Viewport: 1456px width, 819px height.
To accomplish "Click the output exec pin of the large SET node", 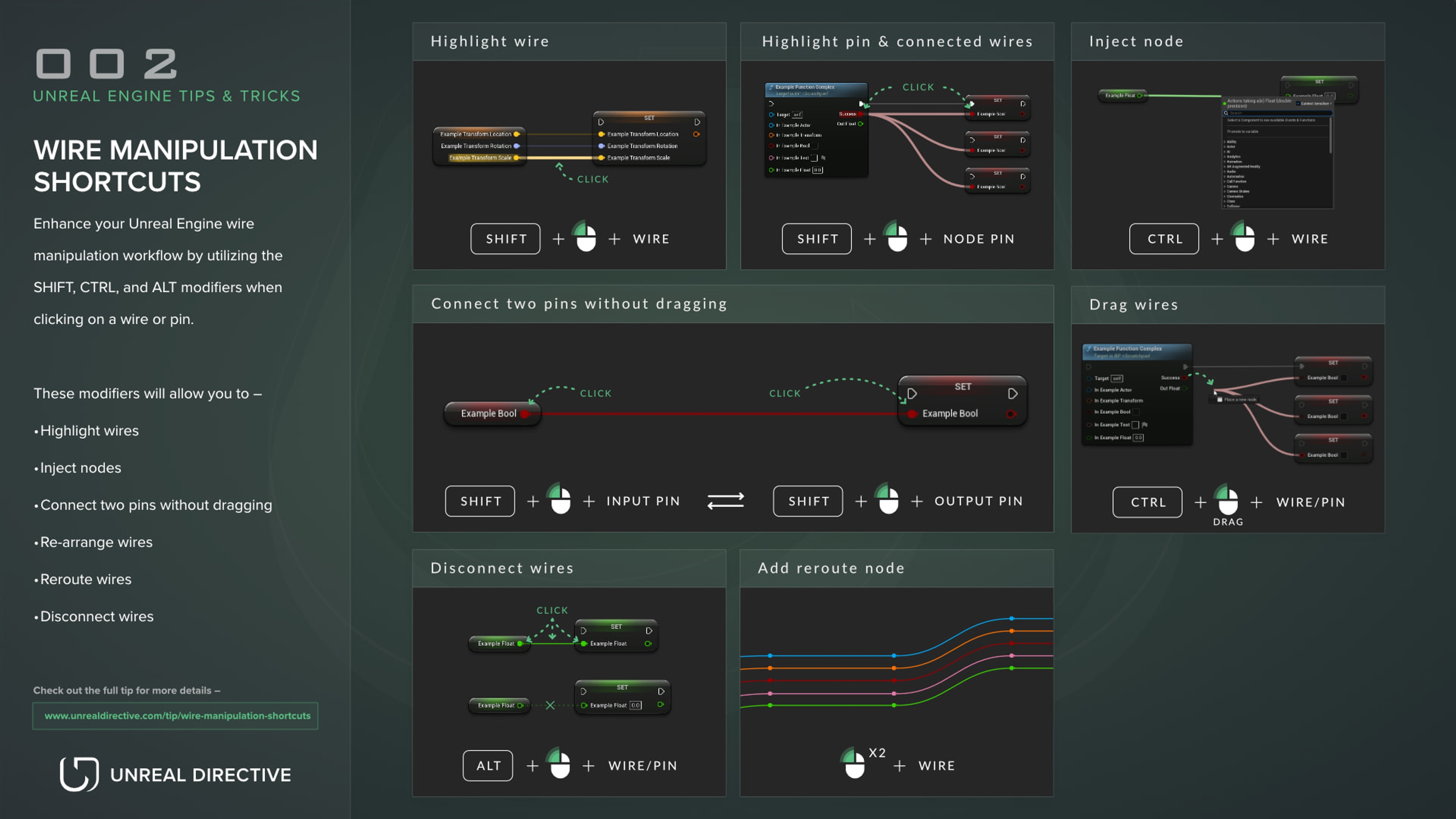I will pos(1012,394).
